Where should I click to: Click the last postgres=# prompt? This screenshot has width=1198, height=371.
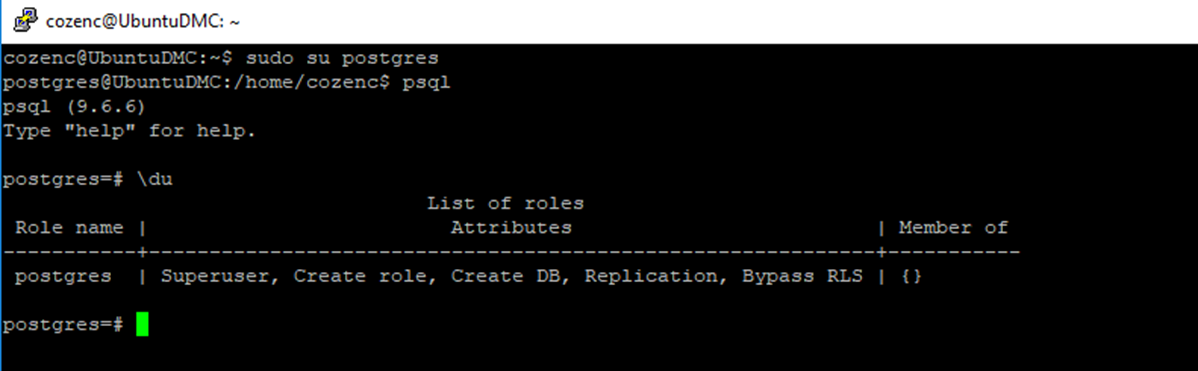(x=63, y=324)
